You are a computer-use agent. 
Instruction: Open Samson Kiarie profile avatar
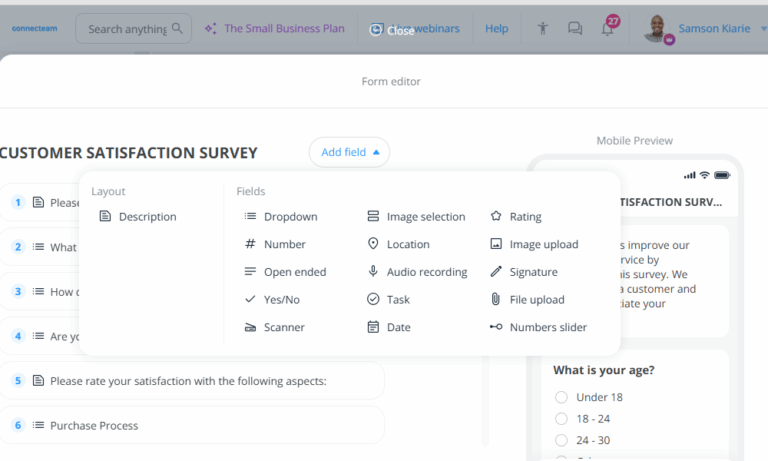point(656,28)
